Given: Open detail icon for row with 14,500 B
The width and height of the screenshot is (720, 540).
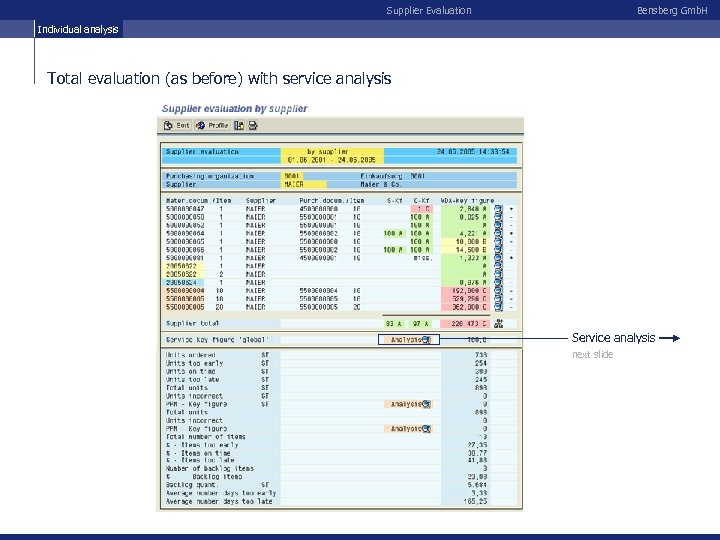Looking at the screenshot, I should (498, 250).
